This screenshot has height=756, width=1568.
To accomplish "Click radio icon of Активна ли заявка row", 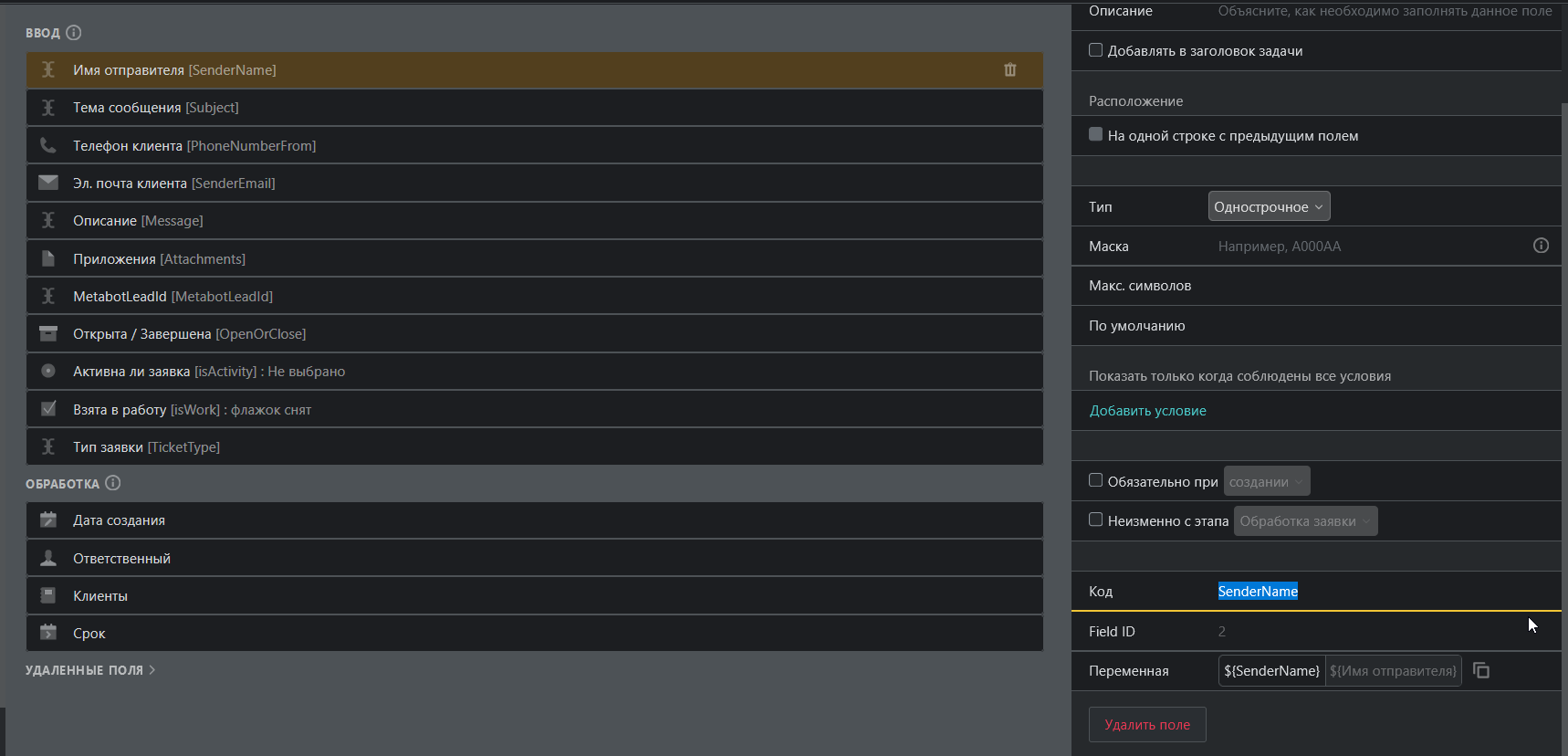I will point(48,371).
